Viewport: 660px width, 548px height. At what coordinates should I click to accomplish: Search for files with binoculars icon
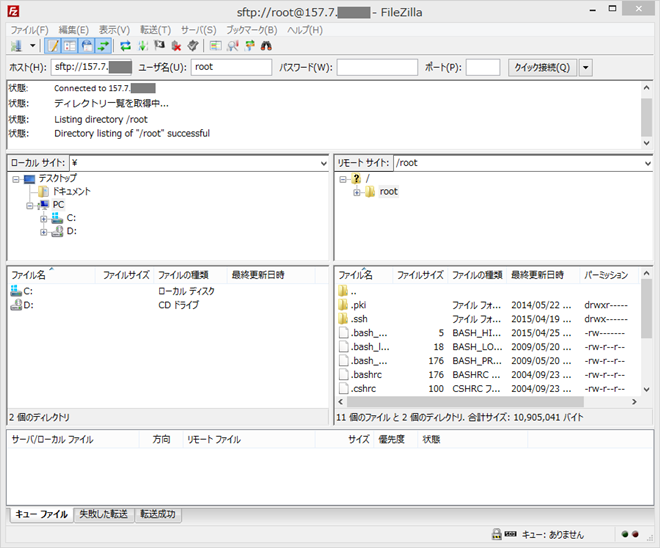tap(266, 45)
